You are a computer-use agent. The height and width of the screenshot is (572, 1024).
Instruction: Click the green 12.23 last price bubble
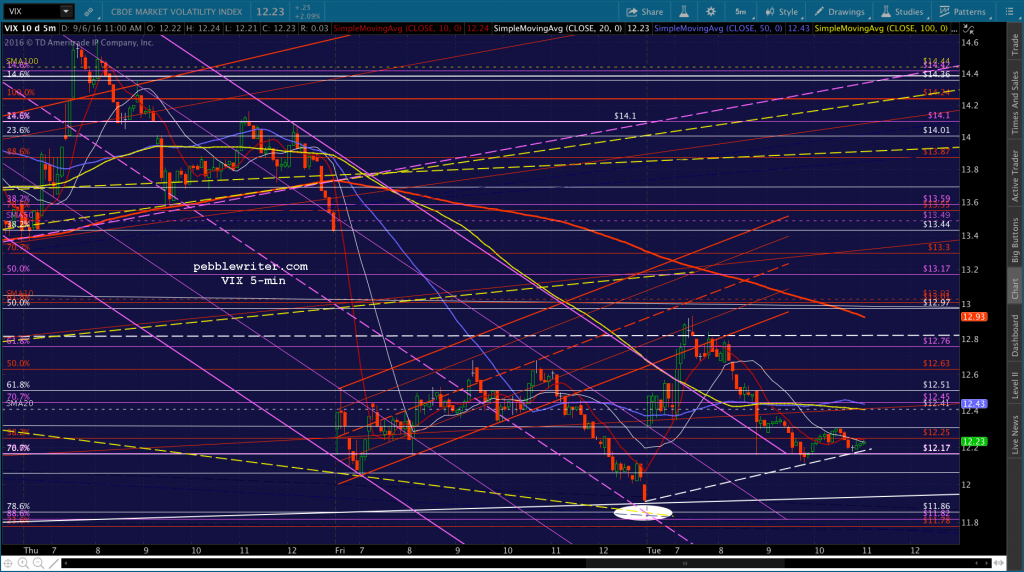click(974, 442)
